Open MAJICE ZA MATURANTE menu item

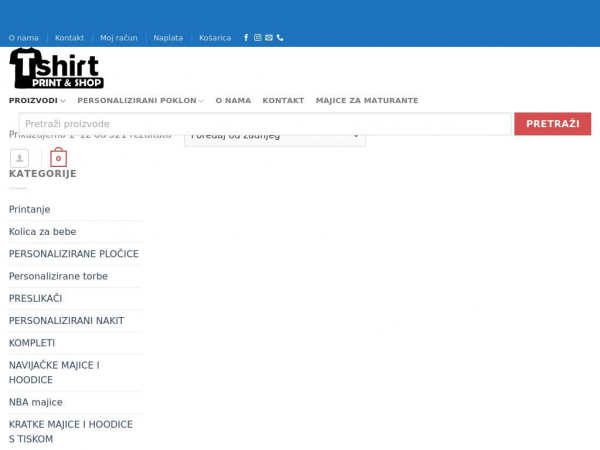[x=367, y=100]
